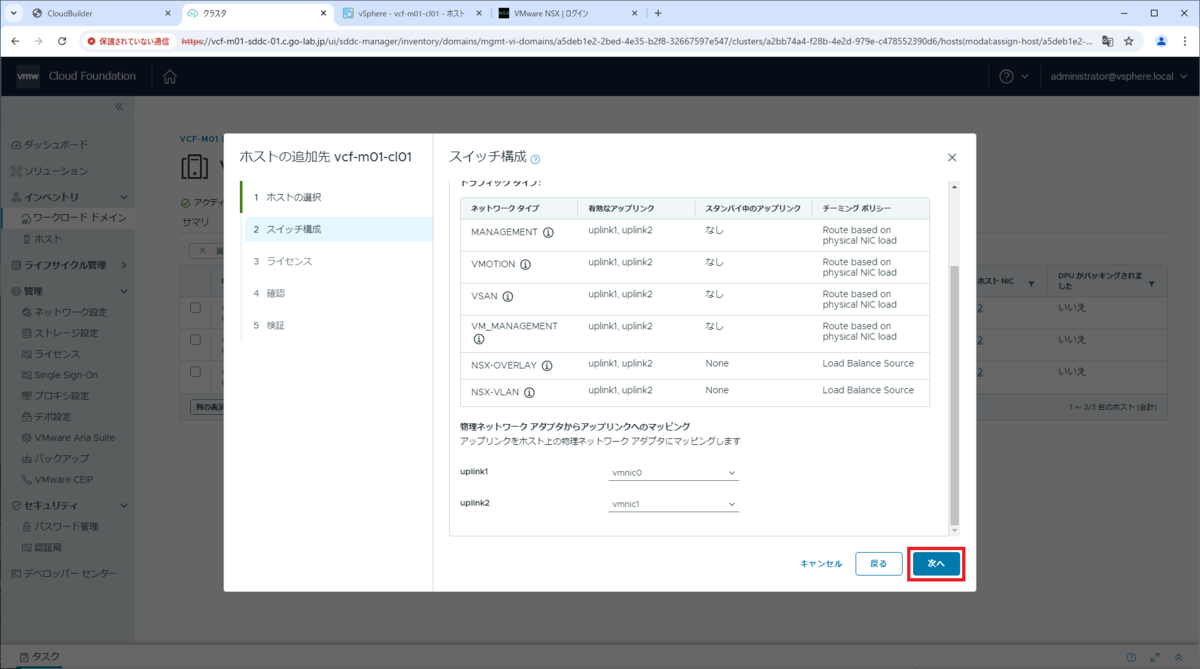Screen dimensions: 1200x669
Task: Open the タスク panel at bottom
Action: tap(40, 657)
